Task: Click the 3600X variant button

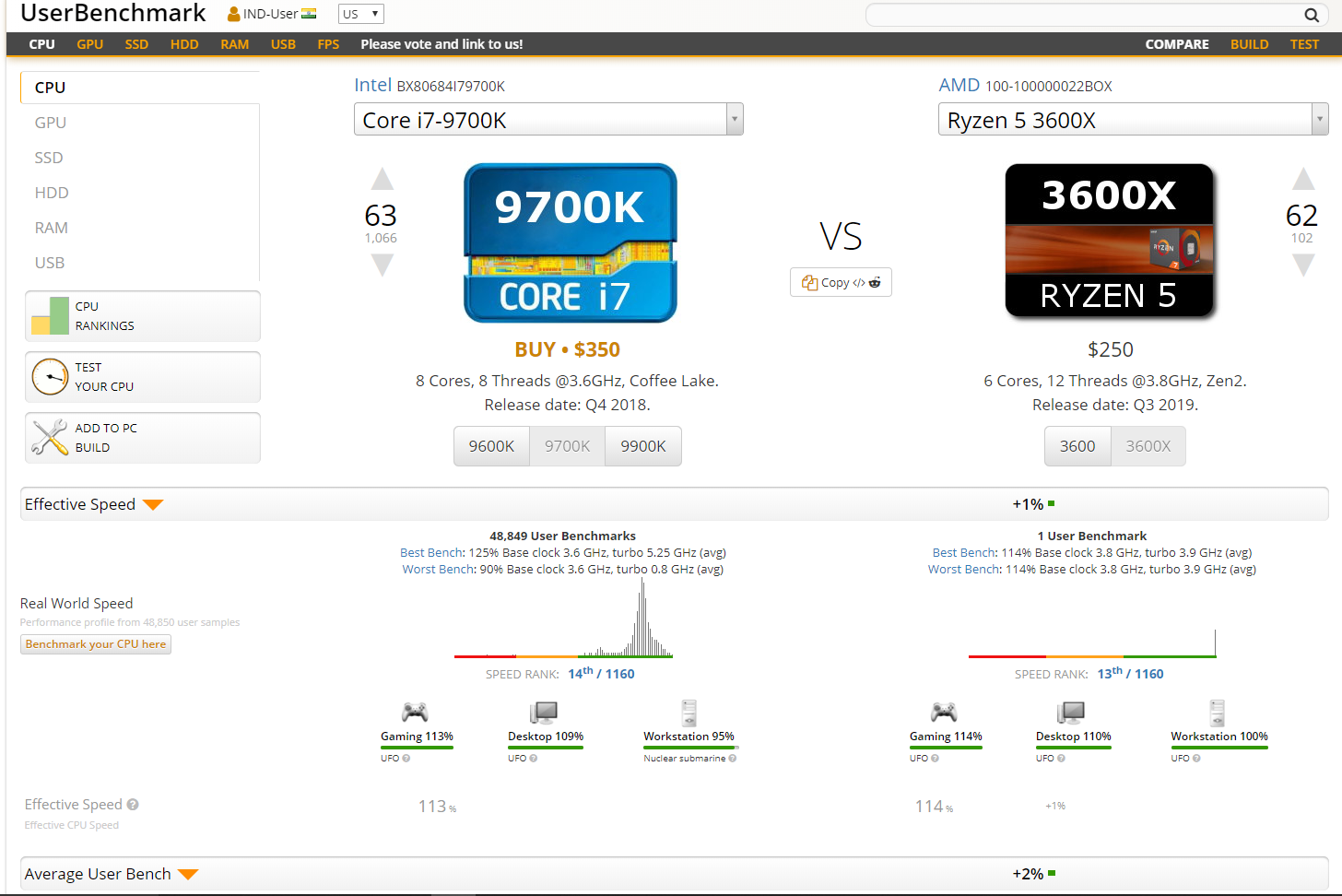Action: tap(1148, 446)
